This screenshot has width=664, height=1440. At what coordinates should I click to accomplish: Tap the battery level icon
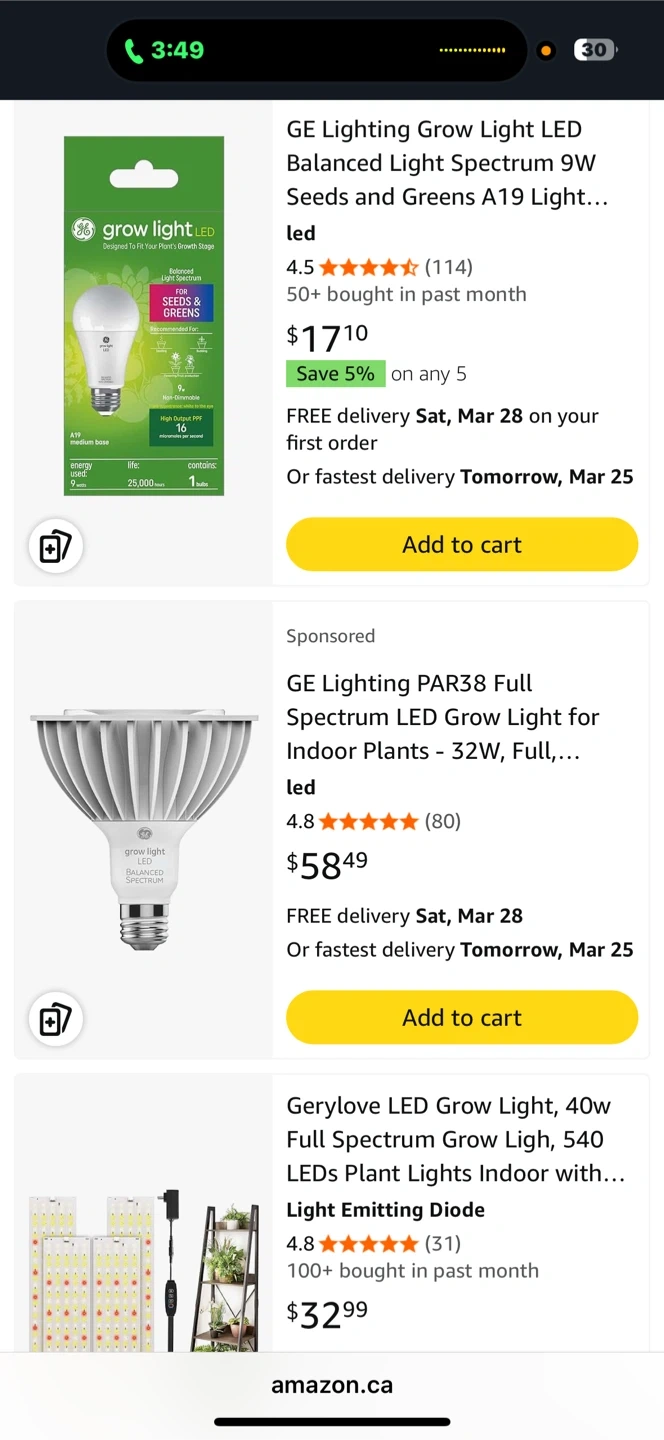coord(594,50)
